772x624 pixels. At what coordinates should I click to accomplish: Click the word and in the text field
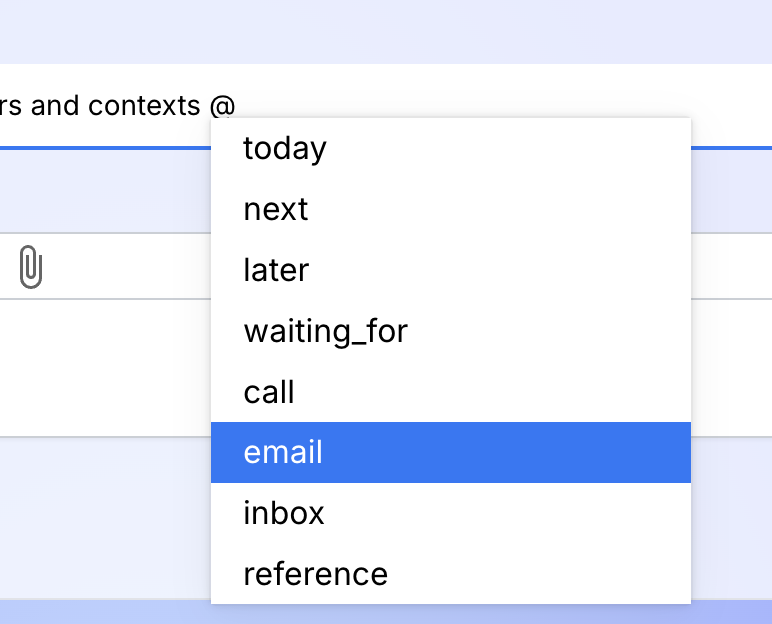tap(55, 106)
